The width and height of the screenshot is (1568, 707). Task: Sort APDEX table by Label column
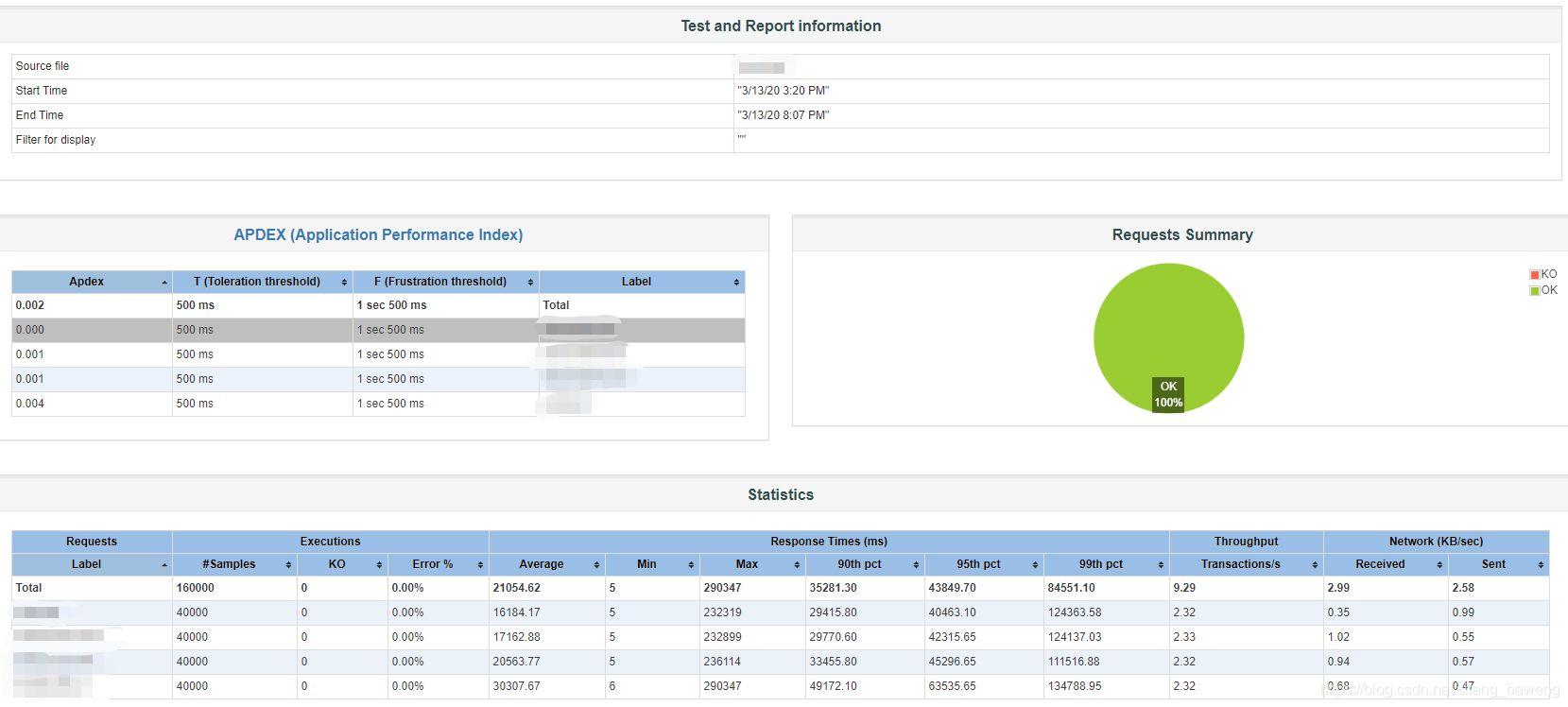642,282
